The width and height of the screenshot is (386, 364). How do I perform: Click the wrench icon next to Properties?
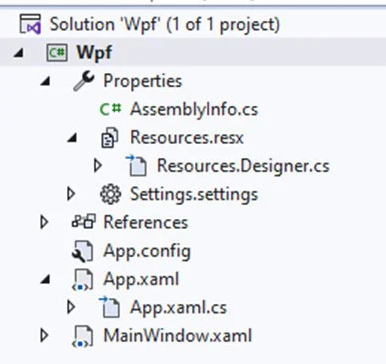click(84, 81)
